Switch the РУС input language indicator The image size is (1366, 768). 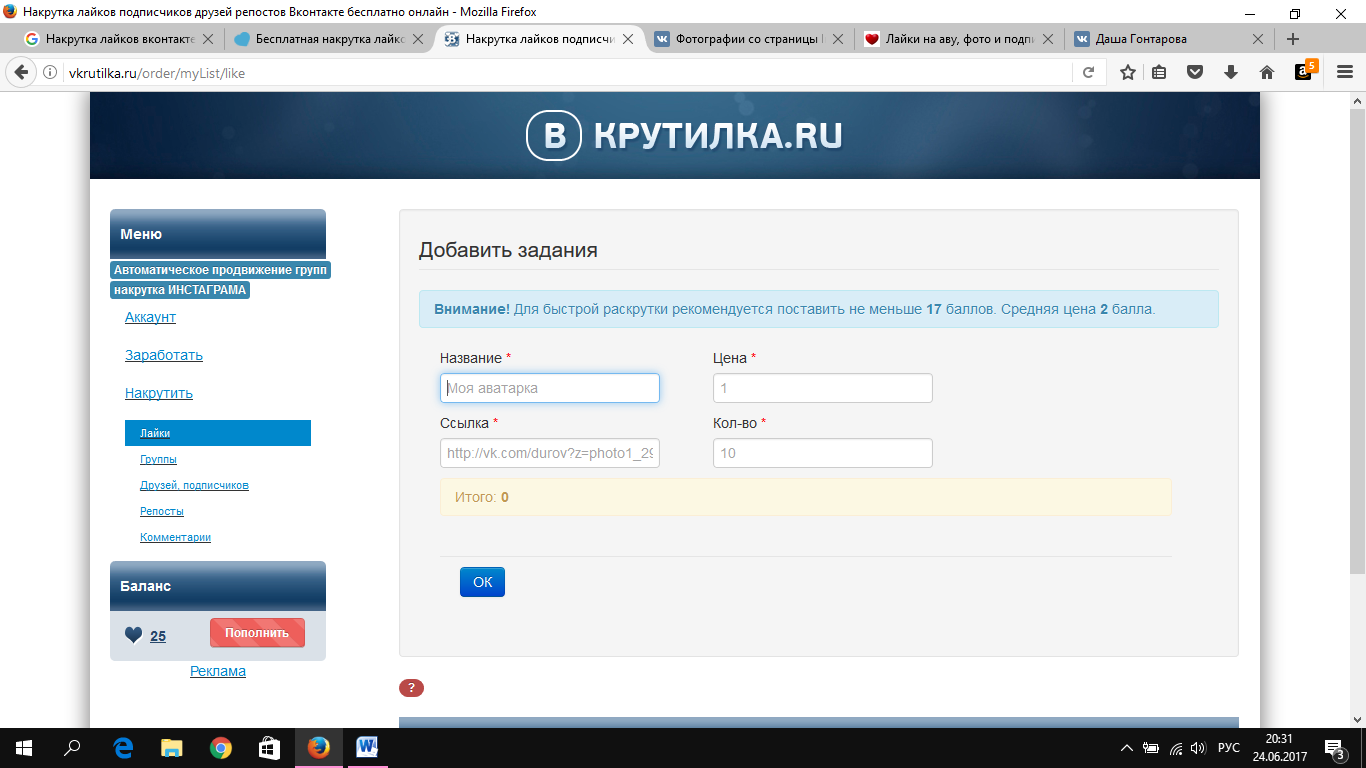(1229, 748)
